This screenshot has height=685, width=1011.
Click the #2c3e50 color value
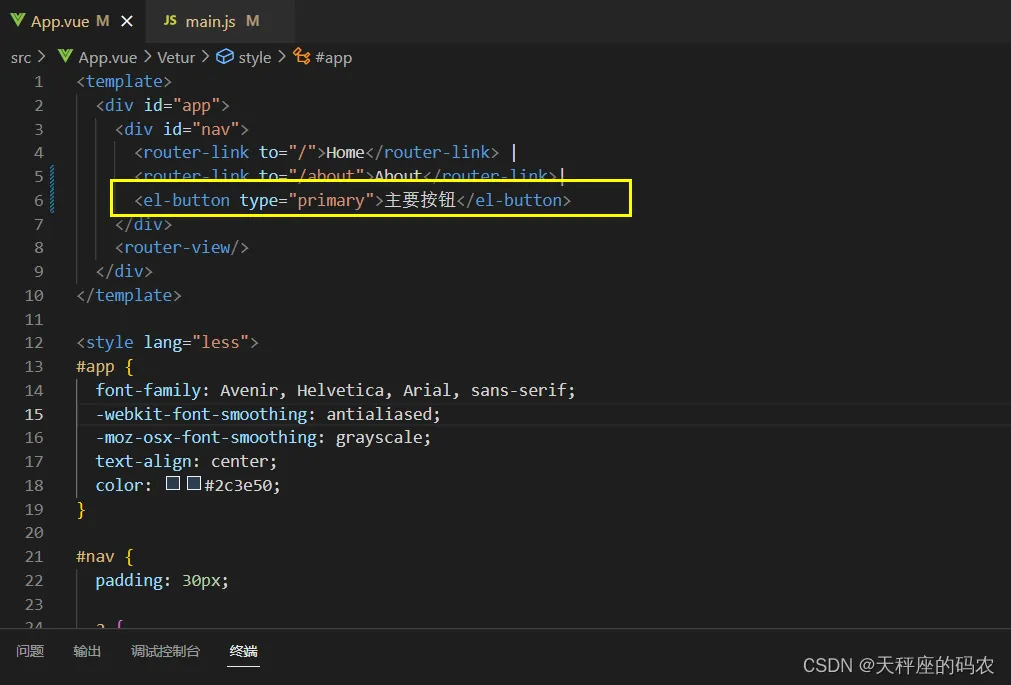point(239,485)
